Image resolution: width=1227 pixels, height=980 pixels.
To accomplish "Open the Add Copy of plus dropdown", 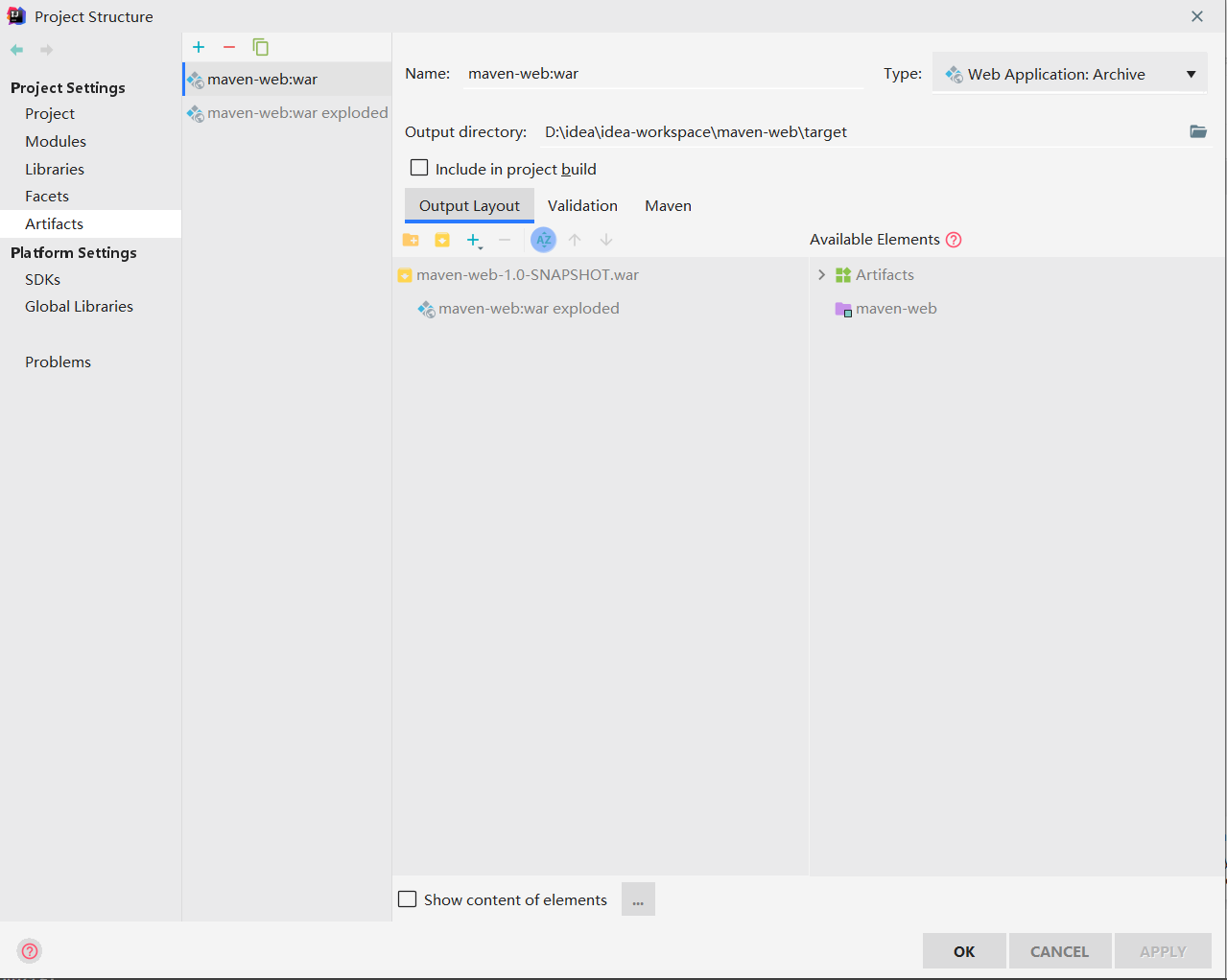I will (x=474, y=241).
